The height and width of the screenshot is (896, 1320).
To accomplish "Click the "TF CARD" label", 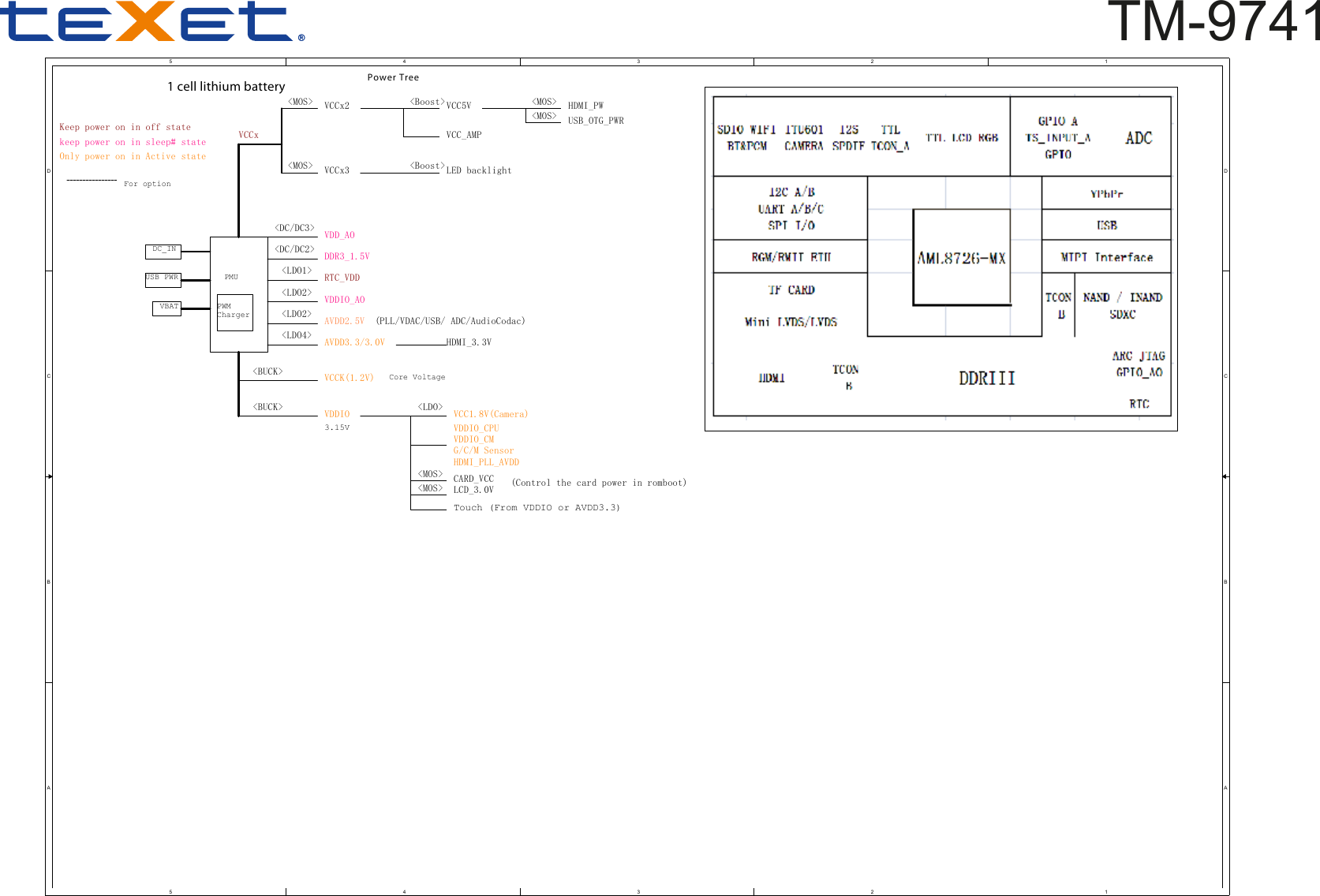I will tap(791, 290).
